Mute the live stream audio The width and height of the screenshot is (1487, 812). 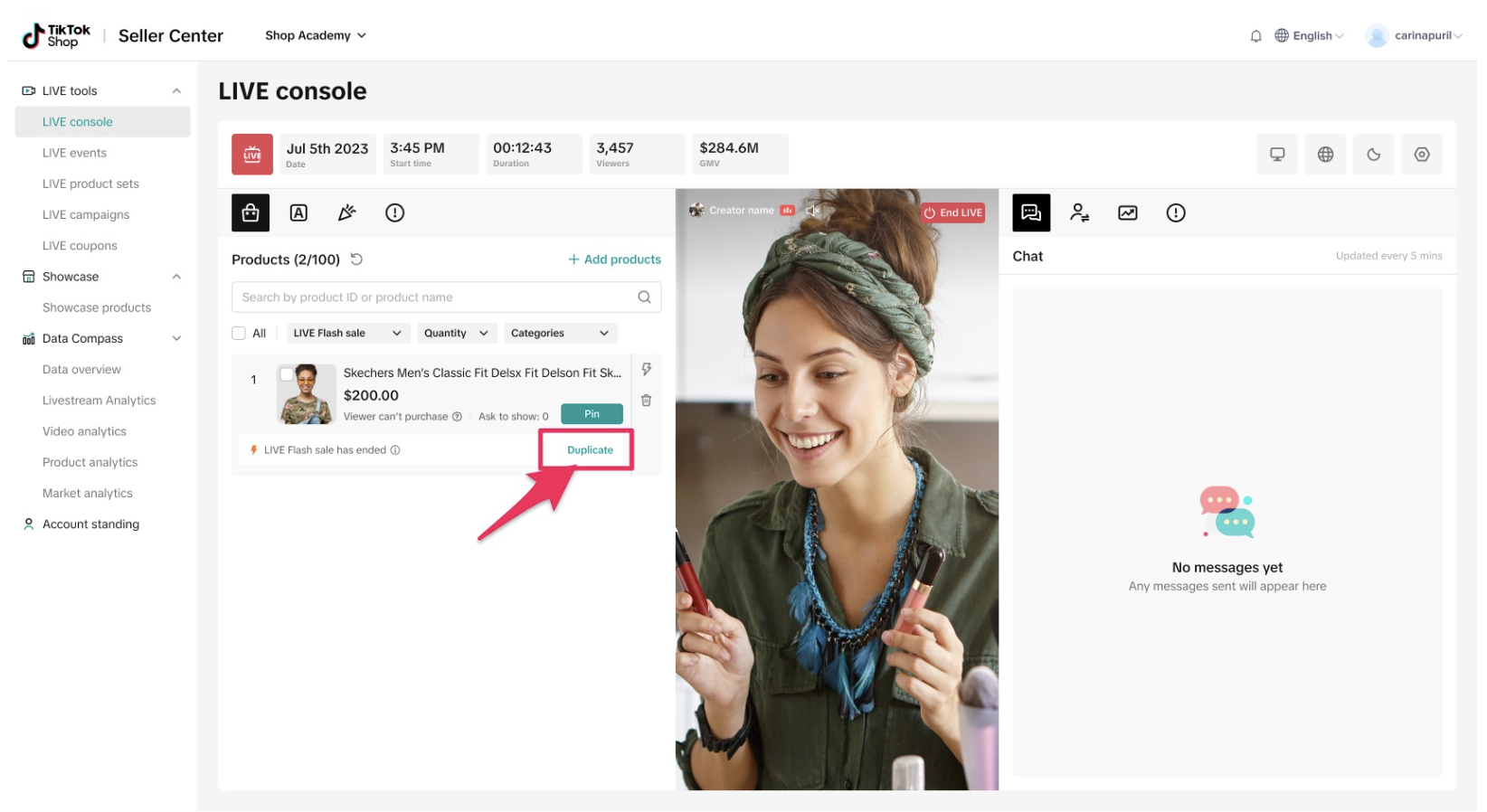[812, 211]
